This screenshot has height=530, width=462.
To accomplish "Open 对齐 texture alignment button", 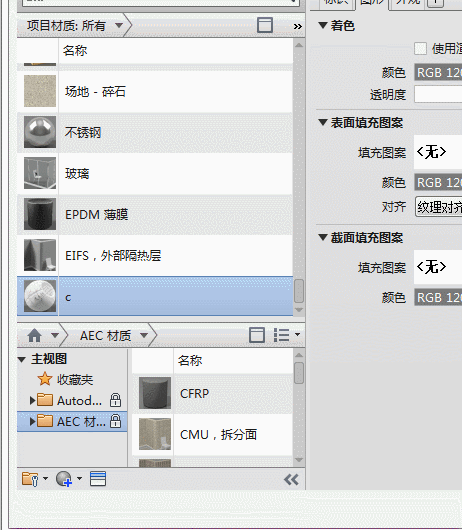I will click(438, 207).
